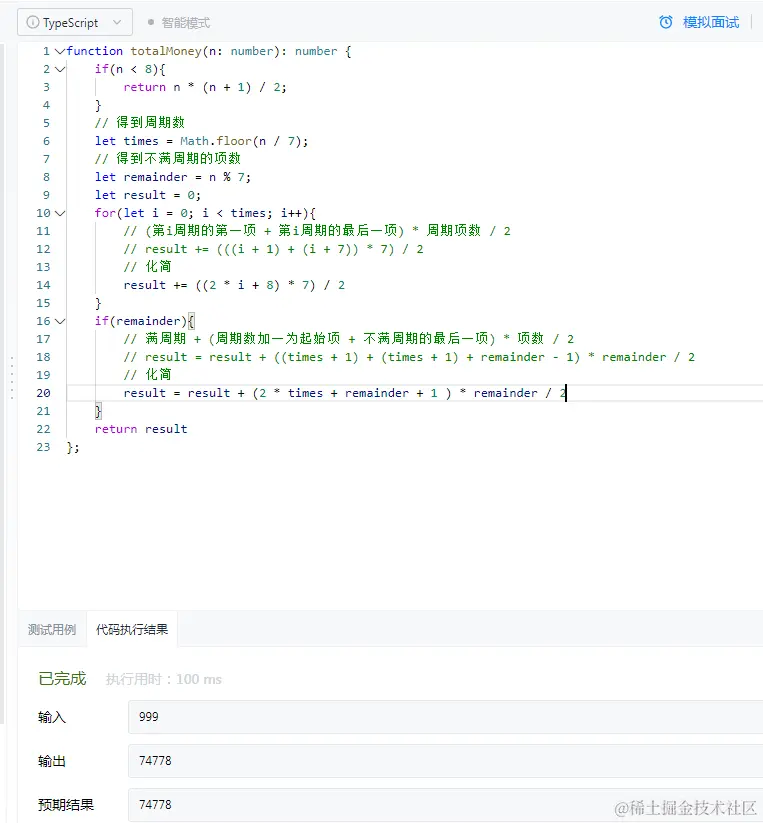This screenshot has width=763, height=823.
Task: Click line number 20 in the gutter
Action: (44, 393)
